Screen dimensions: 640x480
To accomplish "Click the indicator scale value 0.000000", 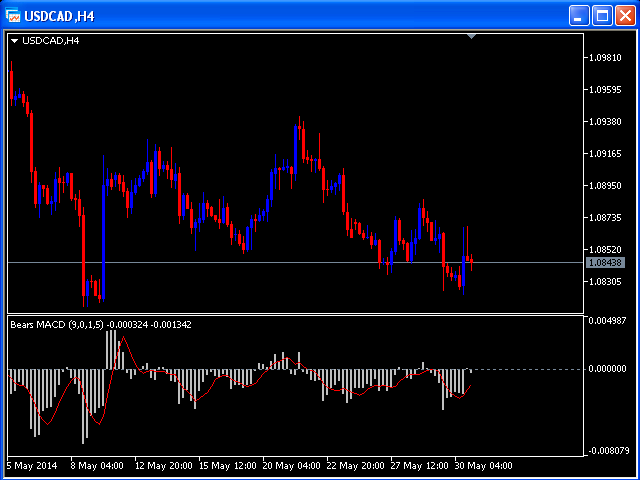I will (607, 369).
